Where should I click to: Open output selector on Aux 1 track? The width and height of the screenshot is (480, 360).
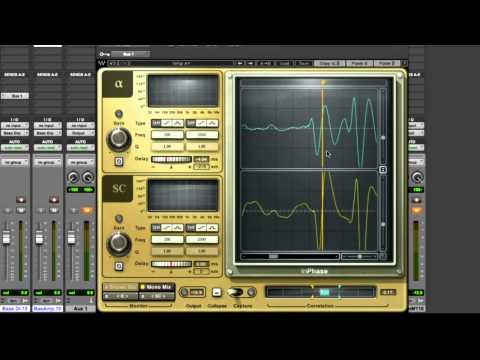(x=80, y=133)
